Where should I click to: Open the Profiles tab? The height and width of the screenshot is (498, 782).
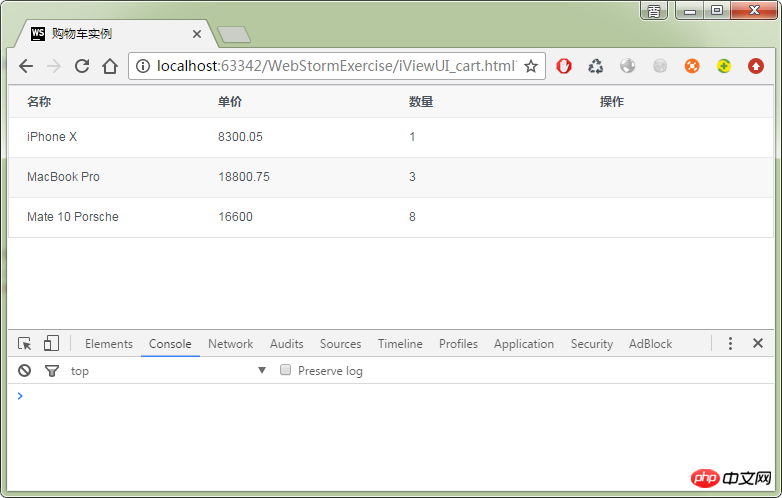[458, 344]
